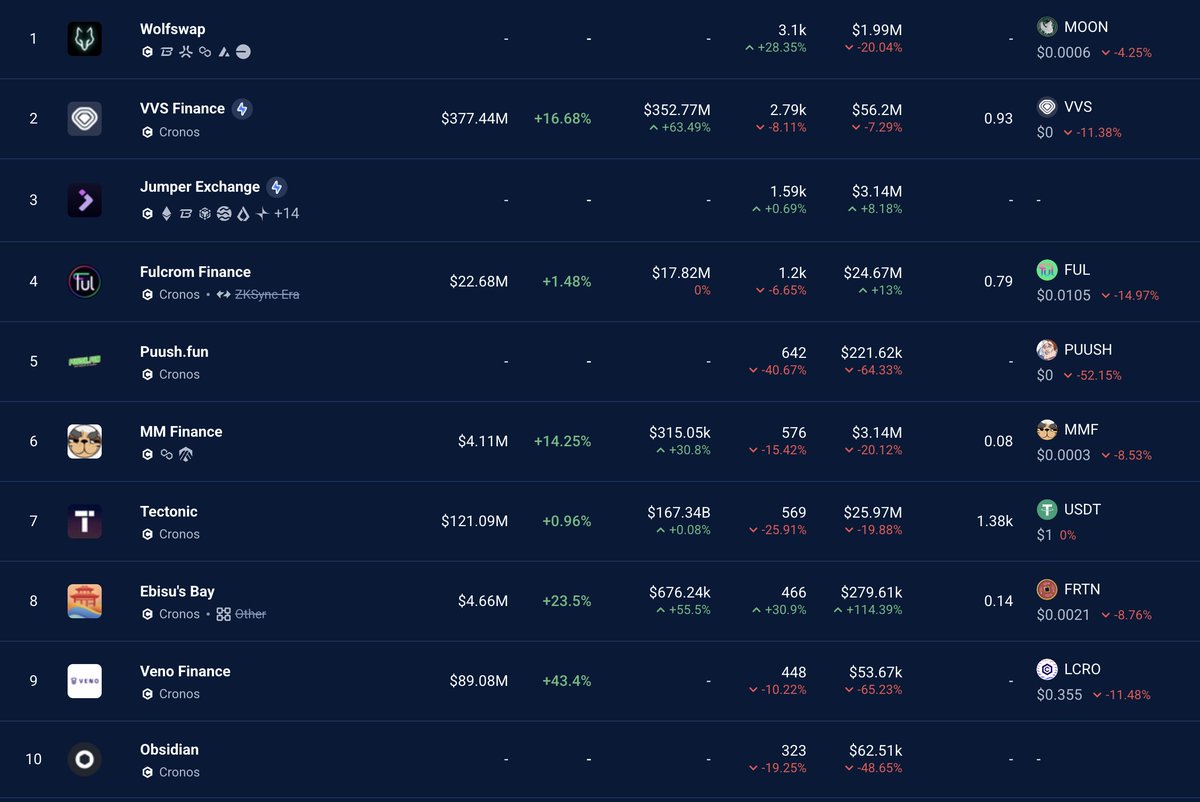Click the PUUSH token avatar icon
The height and width of the screenshot is (802, 1200).
(1047, 350)
